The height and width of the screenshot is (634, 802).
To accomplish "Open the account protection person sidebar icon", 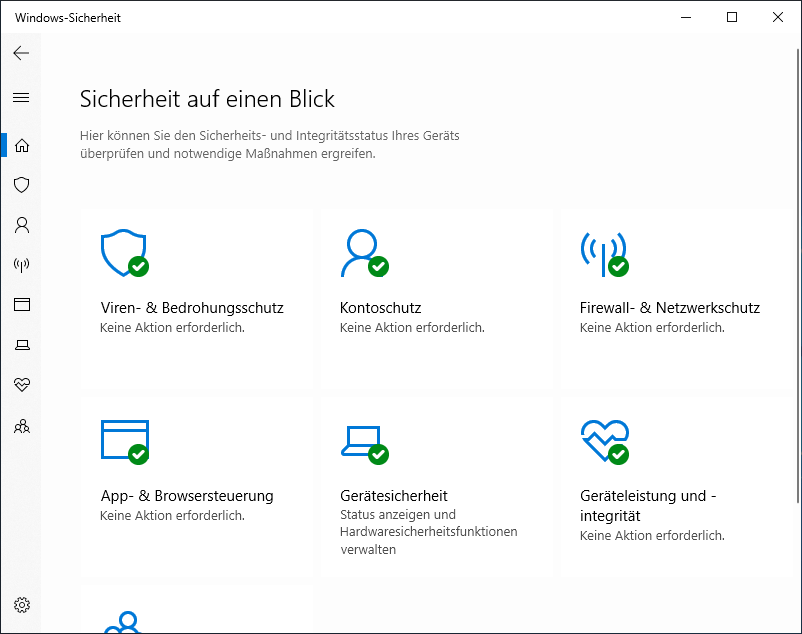I will pyautogui.click(x=21, y=225).
